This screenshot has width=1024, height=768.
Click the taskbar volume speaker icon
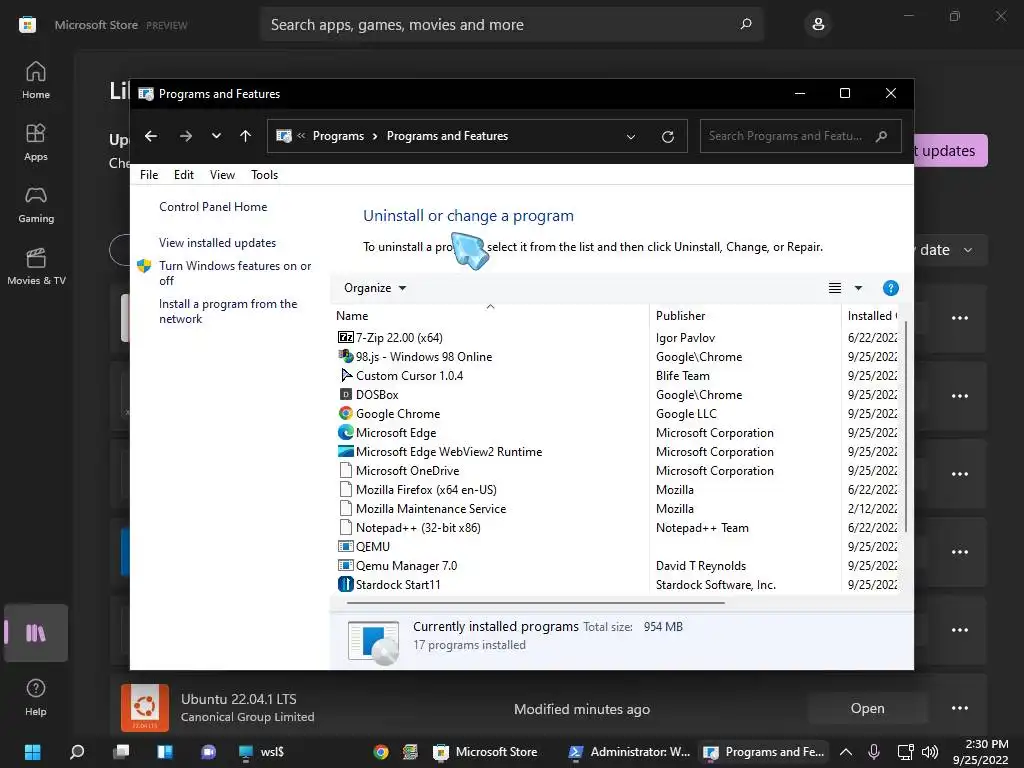pyautogui.click(x=930, y=752)
